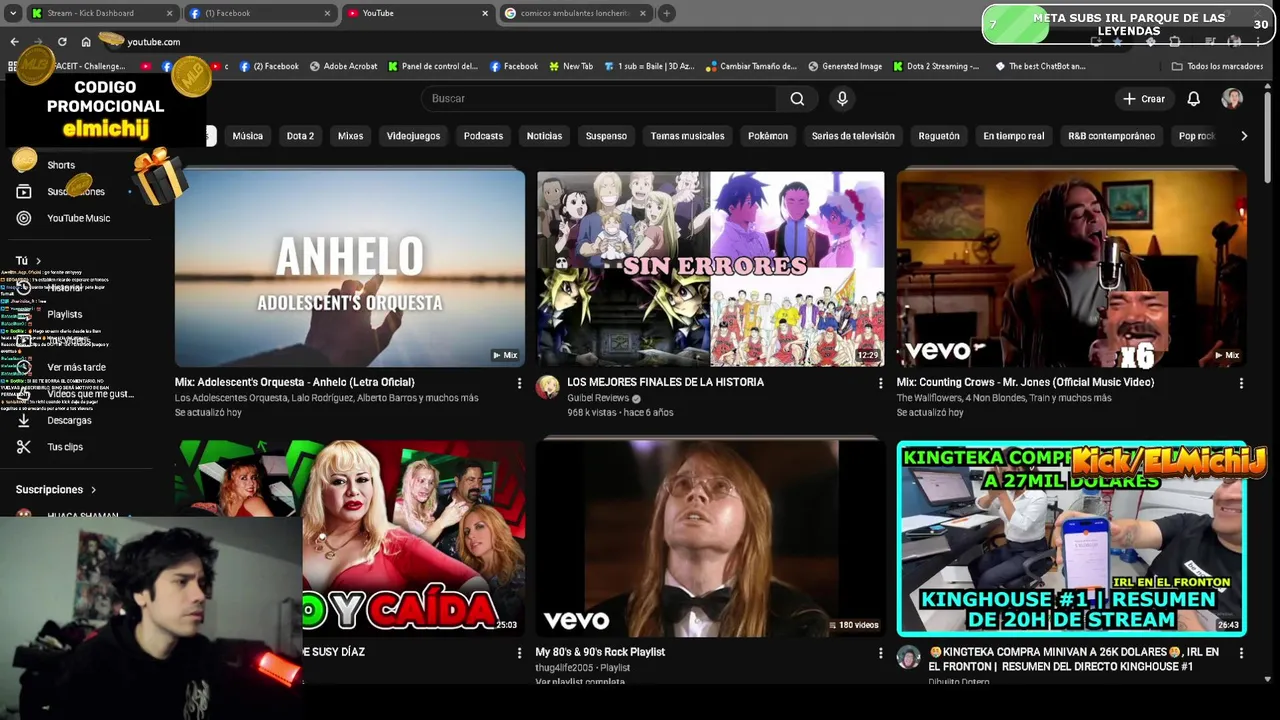This screenshot has height=720, width=1280.
Task: Open the YouTube account avatar menu
Action: pos(1232,98)
